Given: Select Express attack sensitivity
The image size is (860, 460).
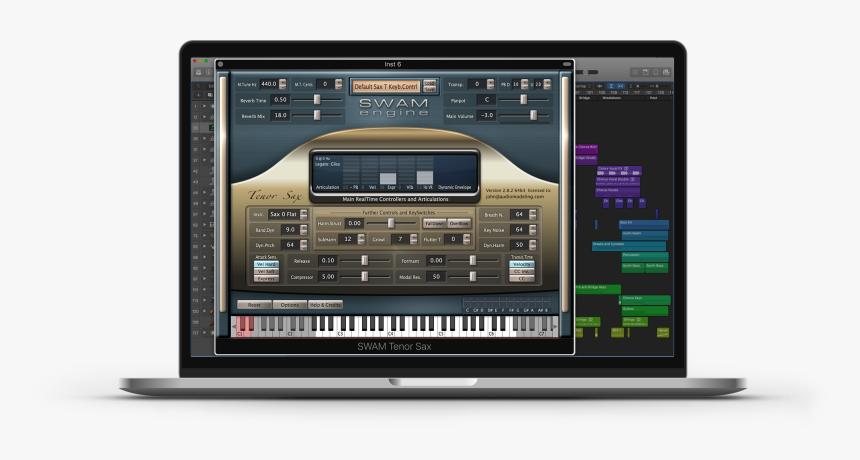Looking at the screenshot, I should 266,279.
